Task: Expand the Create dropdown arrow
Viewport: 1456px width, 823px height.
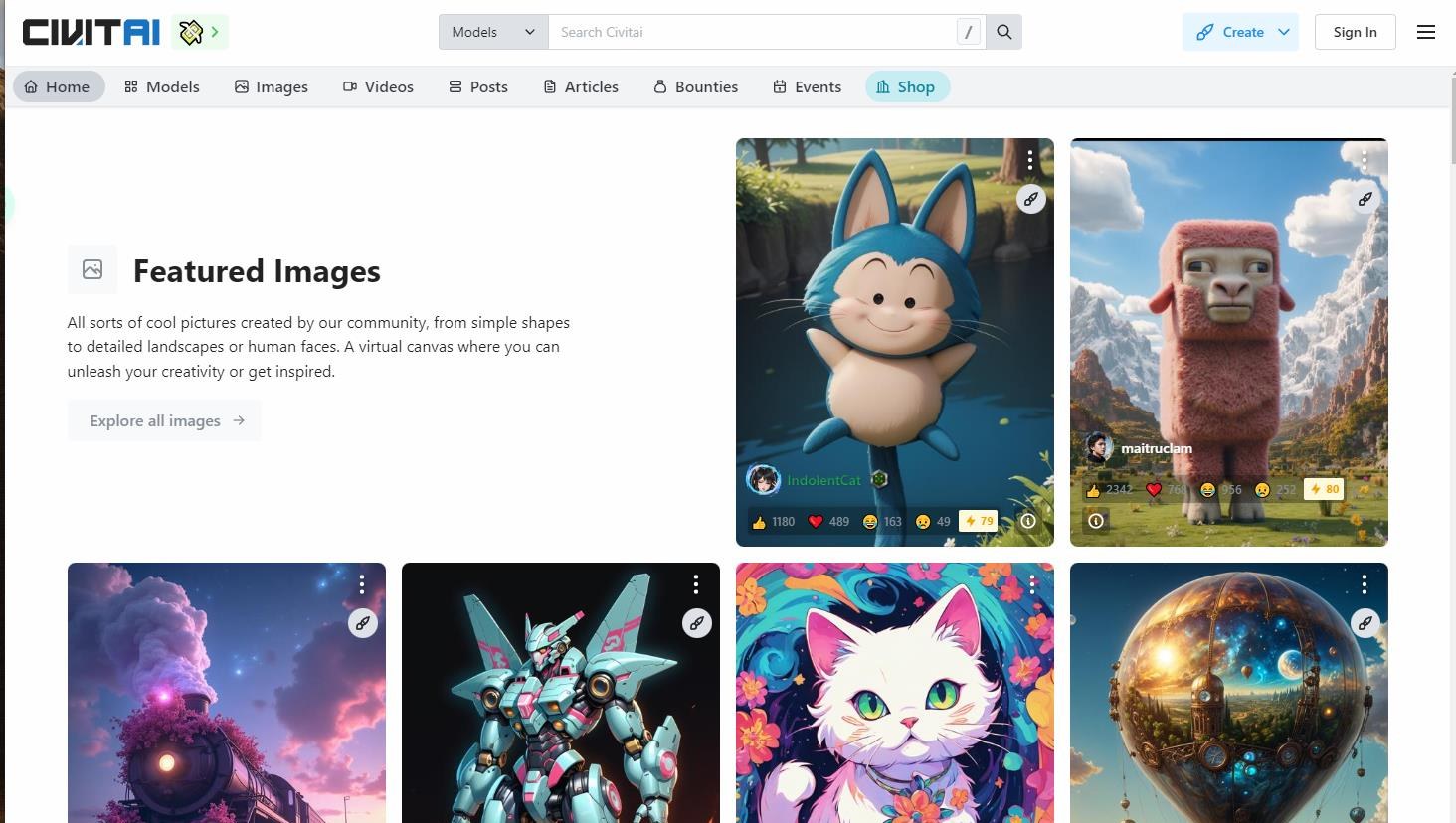Action: point(1284,32)
